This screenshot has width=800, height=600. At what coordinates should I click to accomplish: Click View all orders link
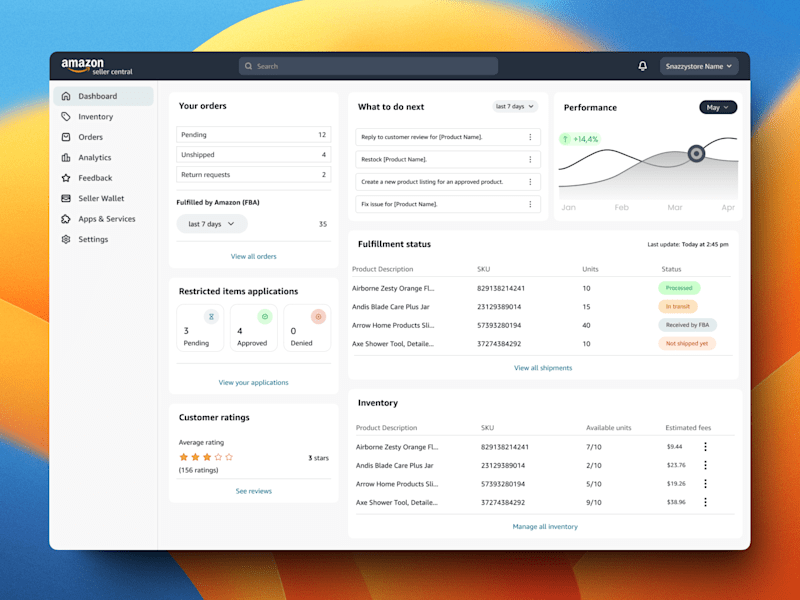[254, 256]
